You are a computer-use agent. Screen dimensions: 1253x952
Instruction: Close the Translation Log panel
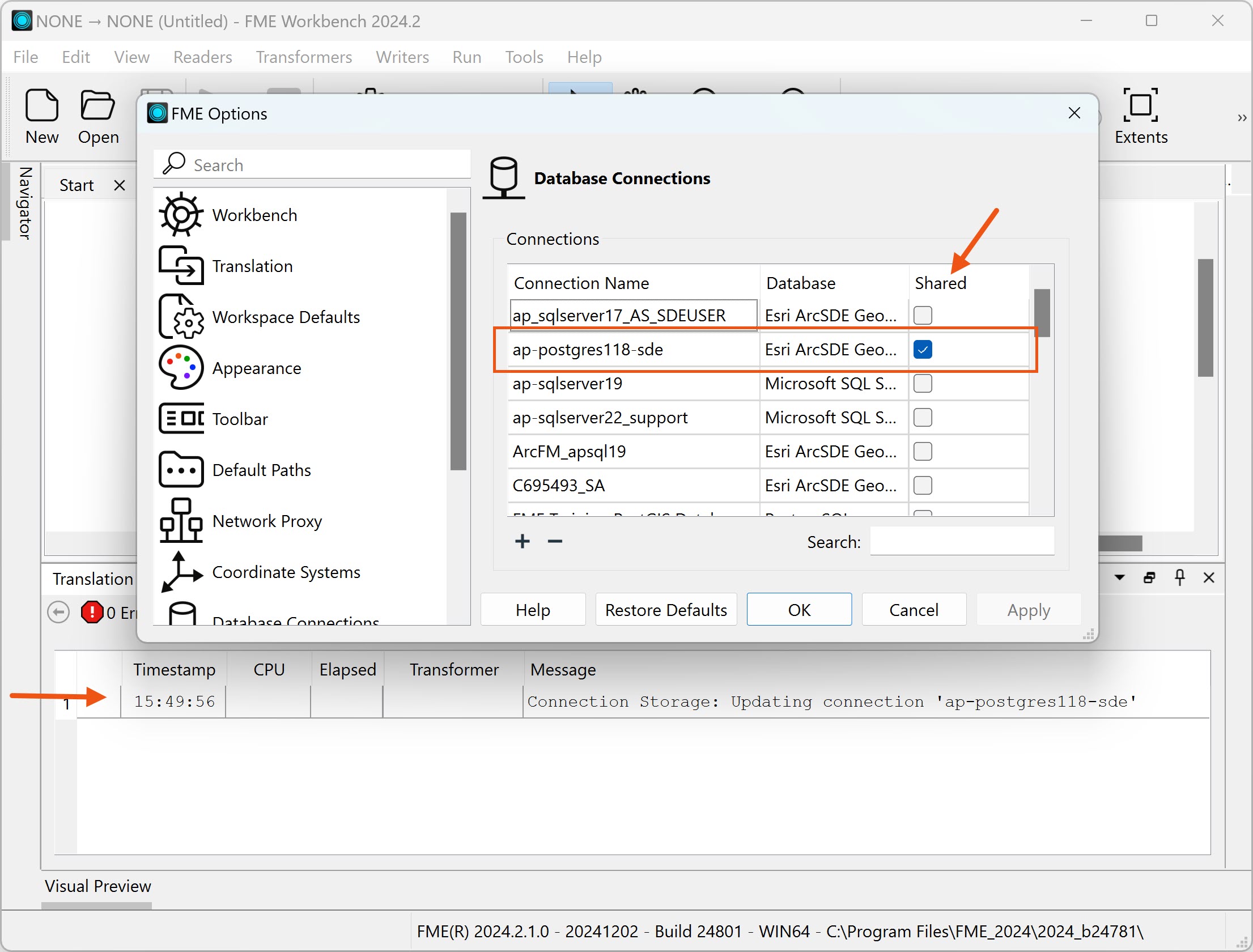1209,577
